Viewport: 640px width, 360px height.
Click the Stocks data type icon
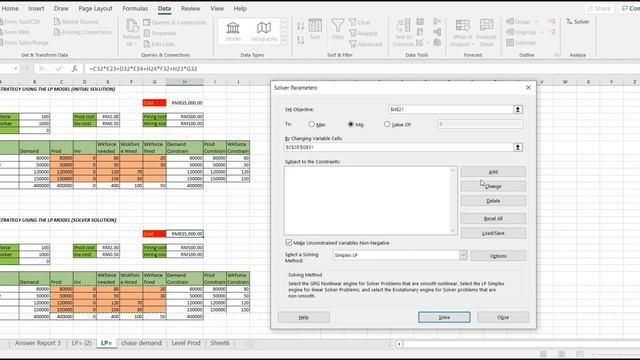coord(233,28)
